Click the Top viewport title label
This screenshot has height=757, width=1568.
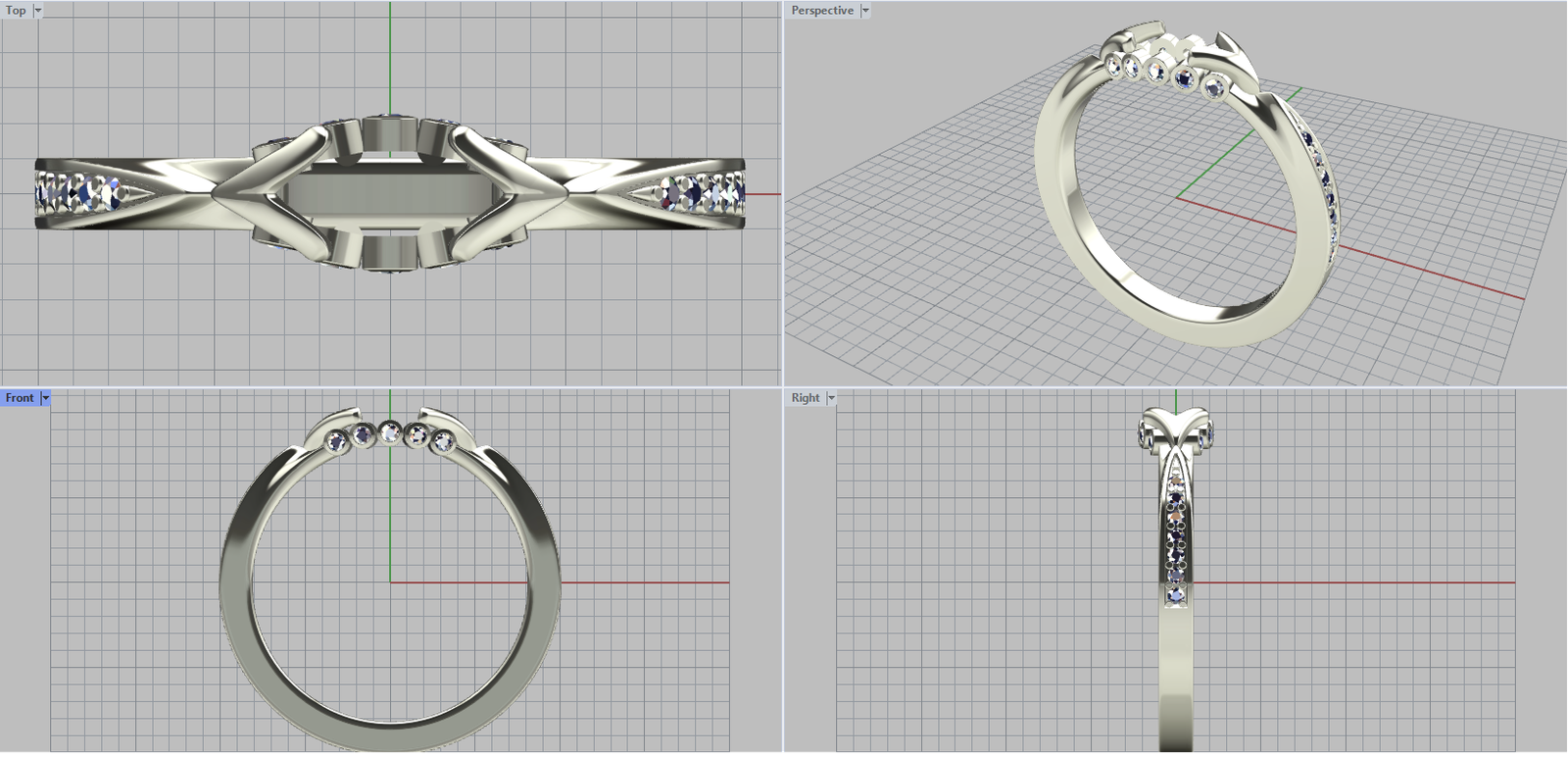(x=16, y=11)
